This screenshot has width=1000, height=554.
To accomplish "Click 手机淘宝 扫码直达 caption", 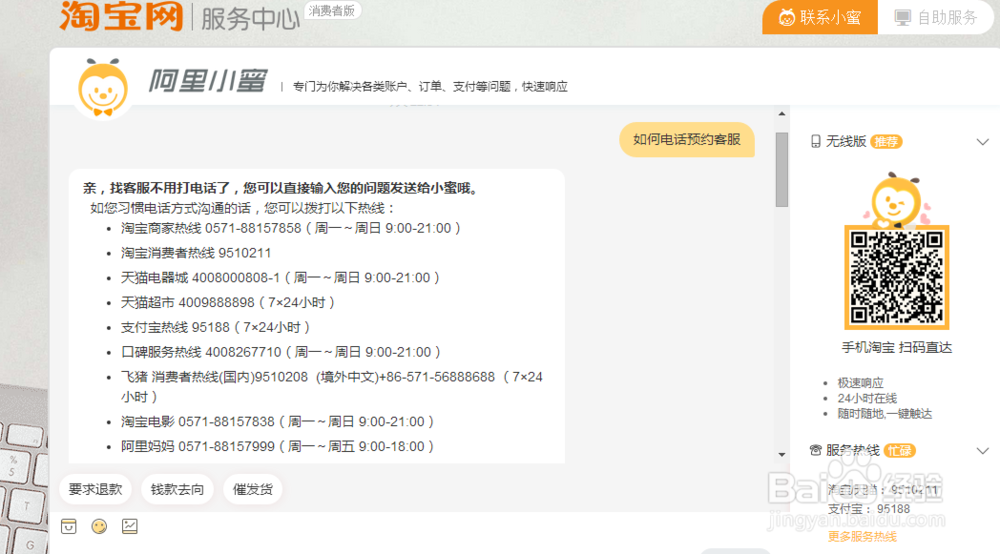I will [897, 347].
